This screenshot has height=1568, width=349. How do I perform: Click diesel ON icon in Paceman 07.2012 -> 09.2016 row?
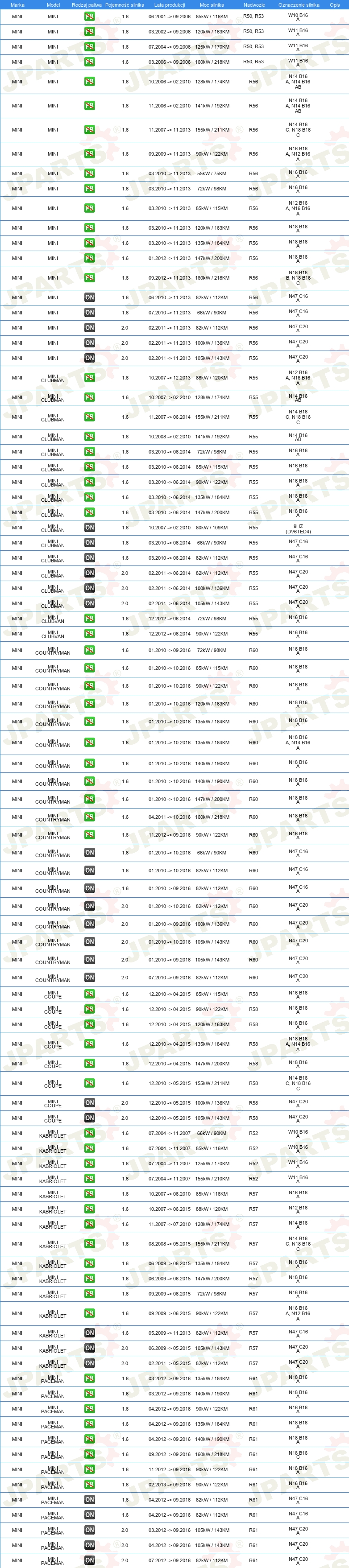click(90, 1561)
